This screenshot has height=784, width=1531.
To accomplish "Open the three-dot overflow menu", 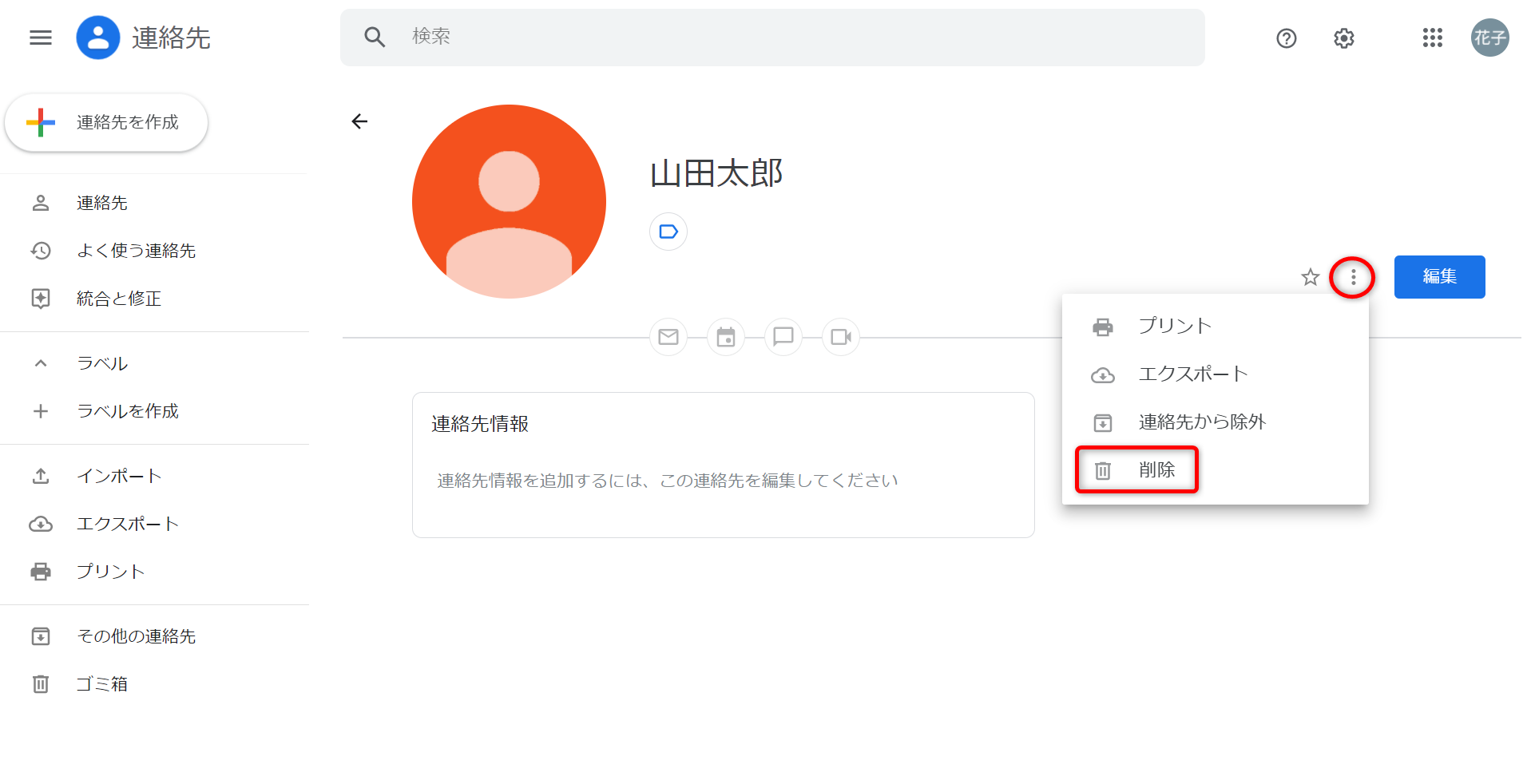I will (1353, 277).
